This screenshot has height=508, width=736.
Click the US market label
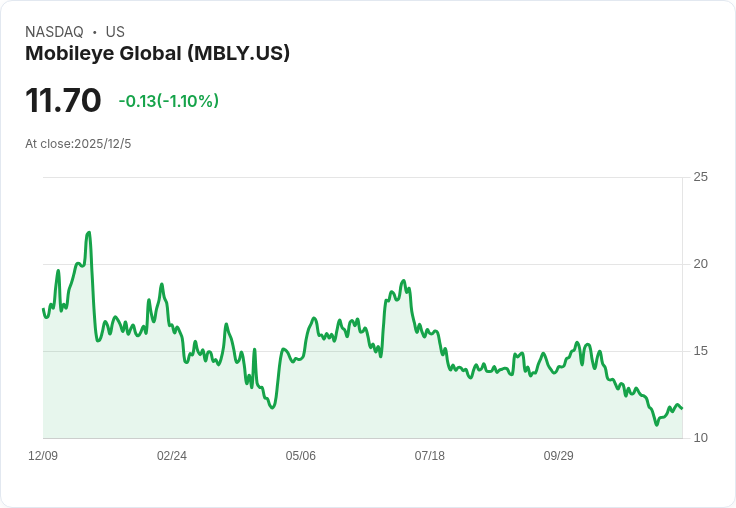click(x=115, y=32)
